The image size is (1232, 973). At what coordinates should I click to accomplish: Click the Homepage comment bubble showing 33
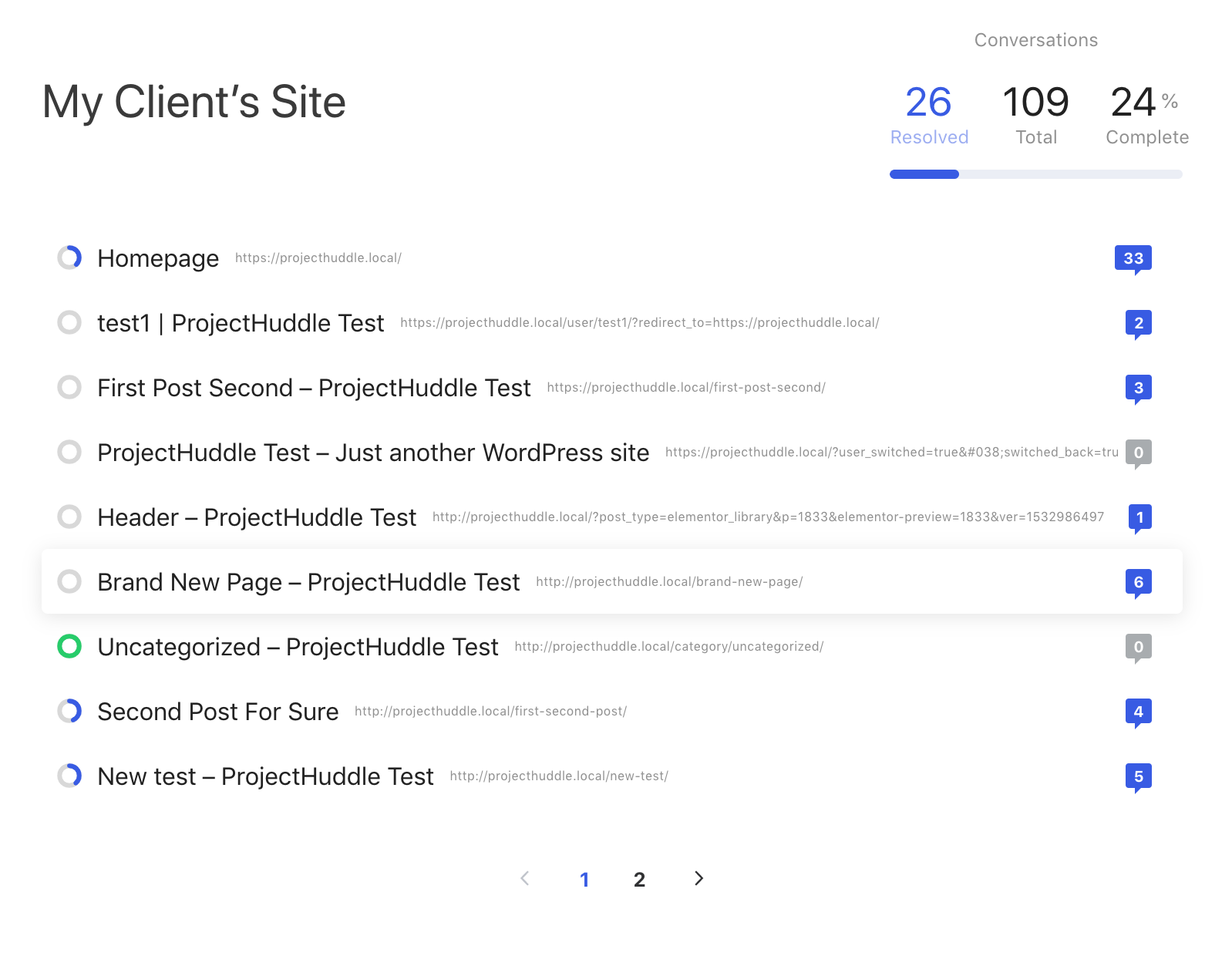point(1133,258)
